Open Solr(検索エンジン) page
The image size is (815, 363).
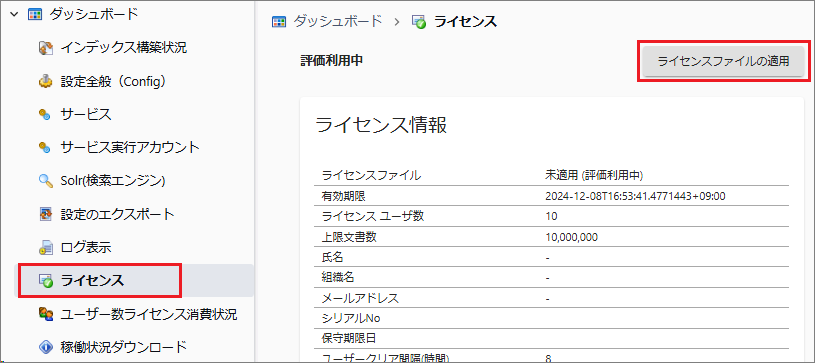(x=113, y=181)
